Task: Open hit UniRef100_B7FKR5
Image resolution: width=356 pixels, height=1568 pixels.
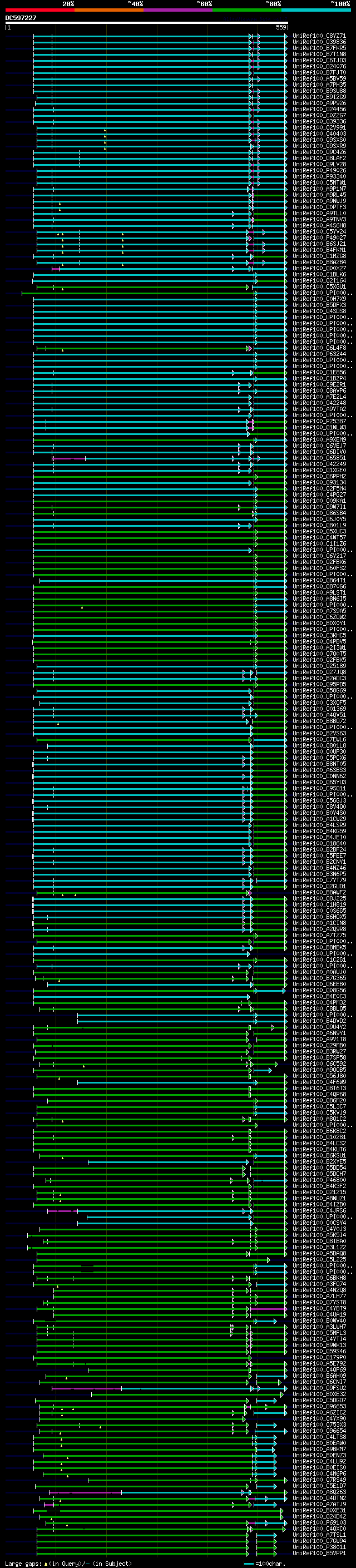Action: point(319,48)
